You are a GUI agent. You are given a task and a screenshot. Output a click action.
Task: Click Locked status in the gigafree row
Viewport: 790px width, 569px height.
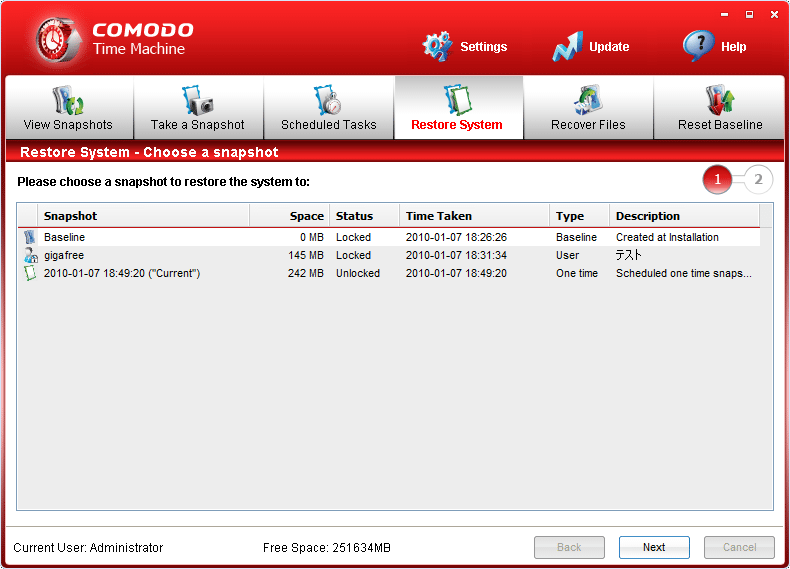pyautogui.click(x=354, y=255)
